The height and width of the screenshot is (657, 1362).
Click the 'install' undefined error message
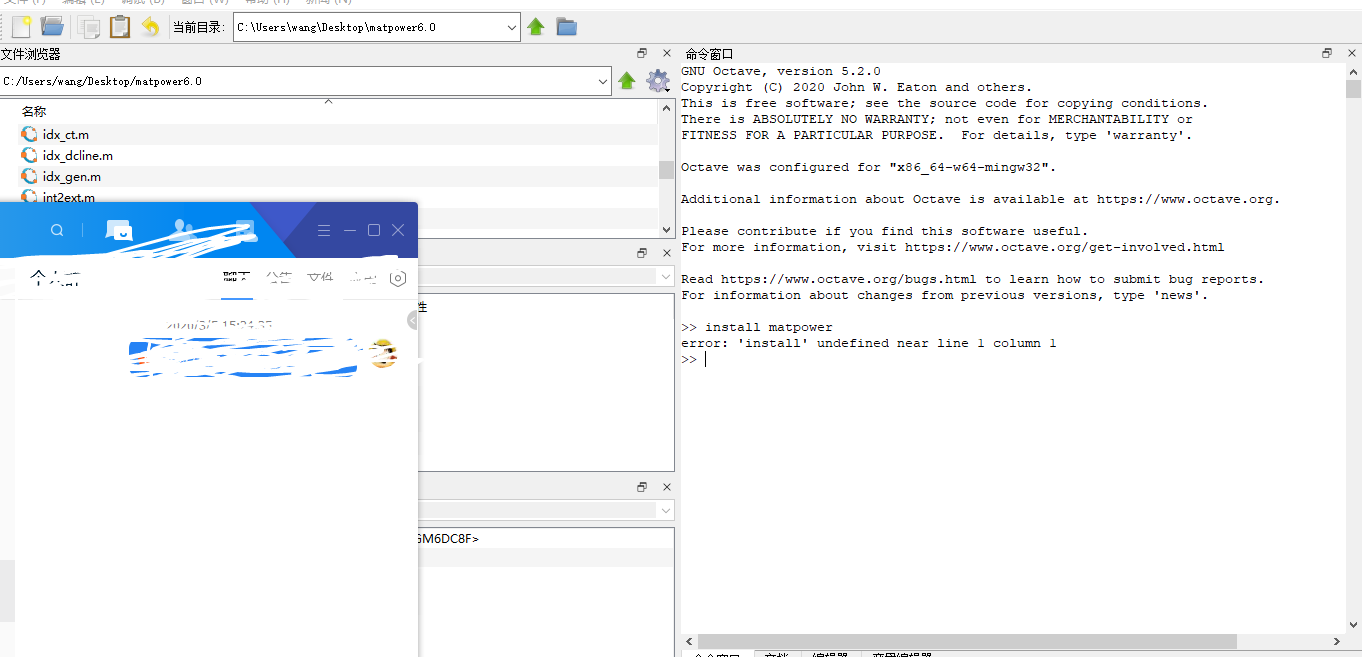pos(869,343)
